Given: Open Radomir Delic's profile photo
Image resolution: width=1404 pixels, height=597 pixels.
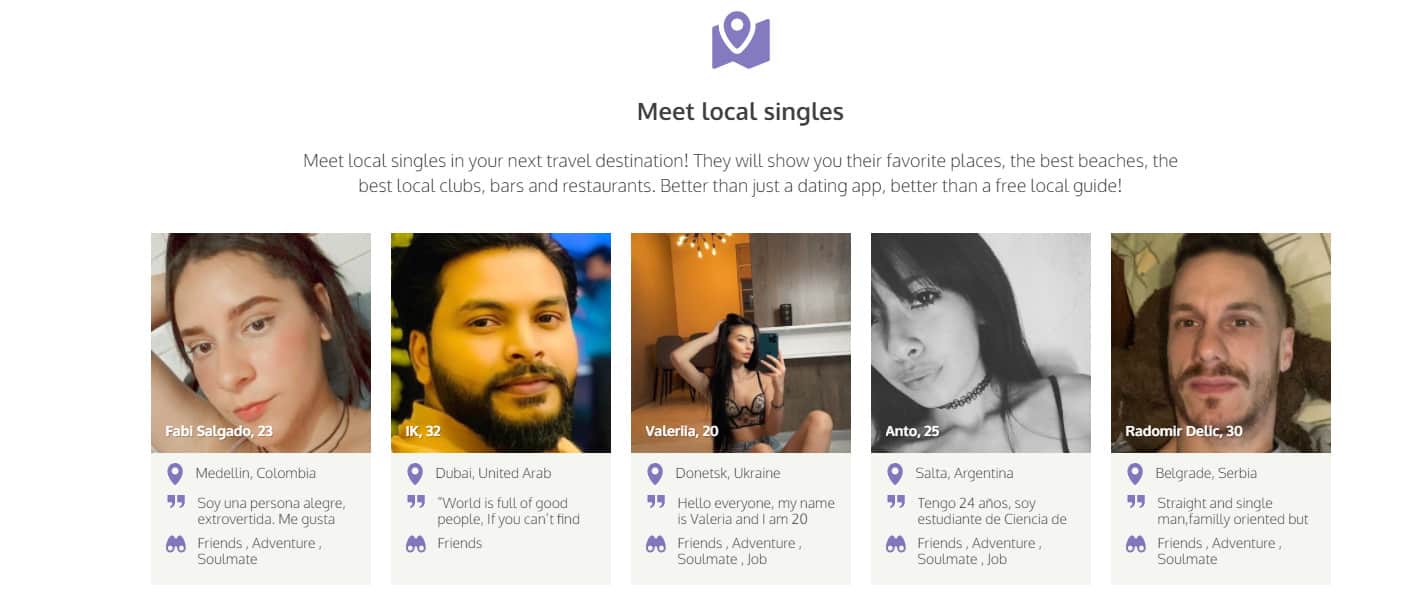Looking at the screenshot, I should pyautogui.click(x=1221, y=343).
